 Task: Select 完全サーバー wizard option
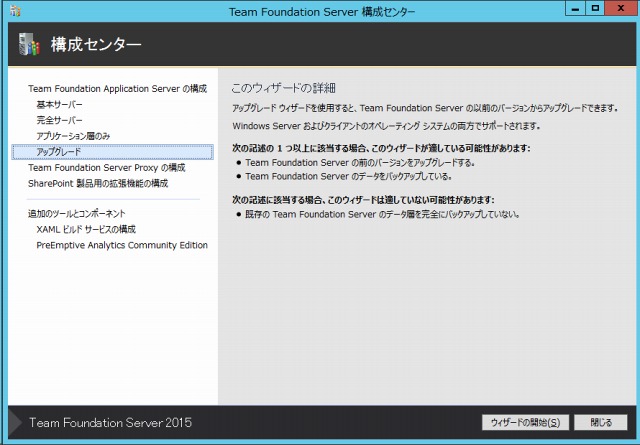click(x=60, y=120)
